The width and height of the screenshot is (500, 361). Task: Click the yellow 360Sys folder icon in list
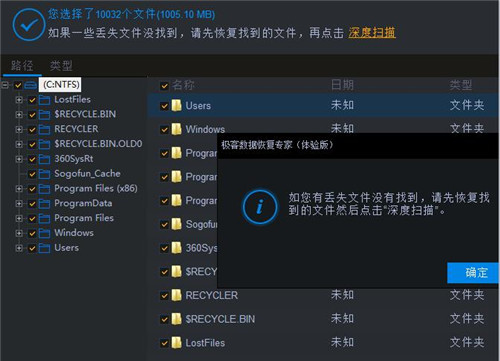pos(176,248)
